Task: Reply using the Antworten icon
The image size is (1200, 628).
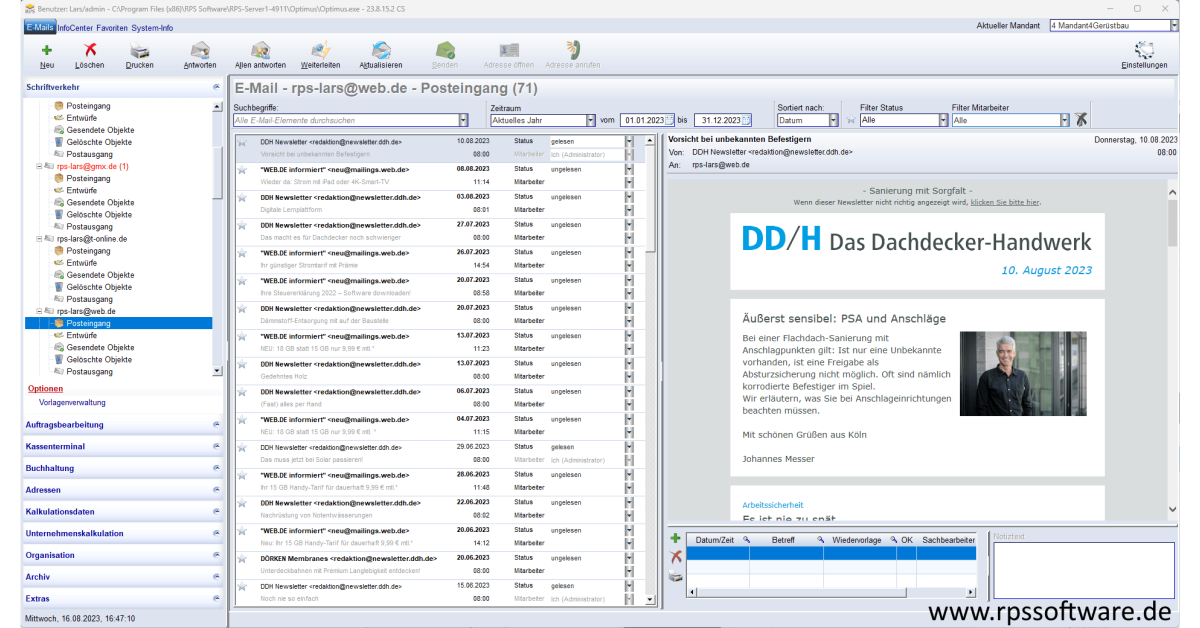Action: coord(200,50)
